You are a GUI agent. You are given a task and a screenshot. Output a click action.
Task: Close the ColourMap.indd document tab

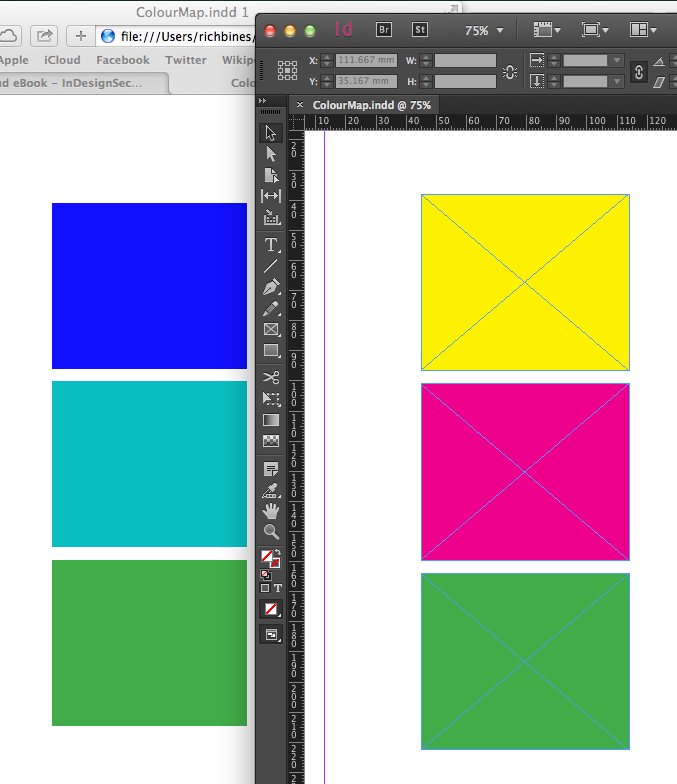click(x=300, y=104)
